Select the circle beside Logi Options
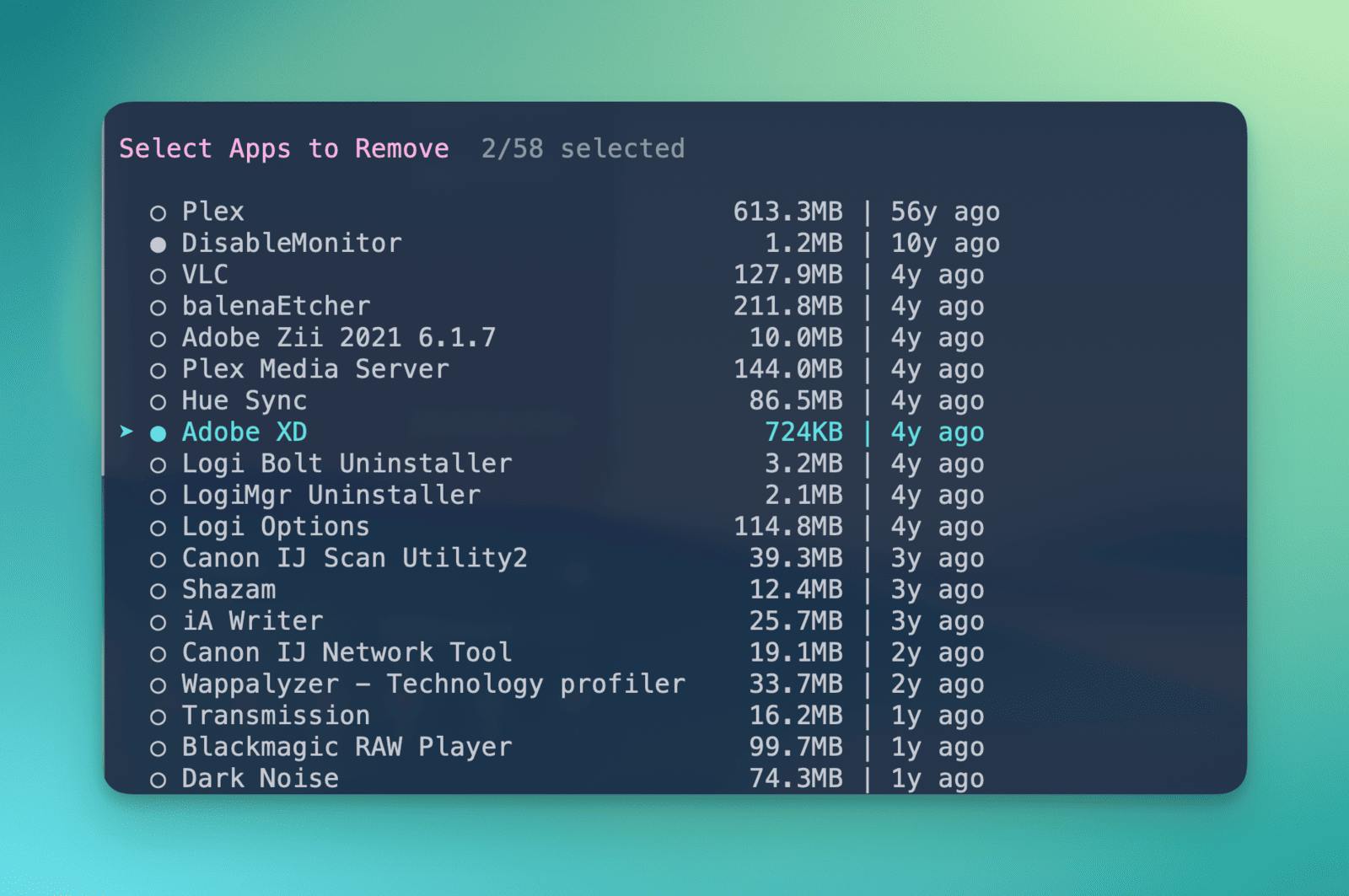 [x=158, y=528]
